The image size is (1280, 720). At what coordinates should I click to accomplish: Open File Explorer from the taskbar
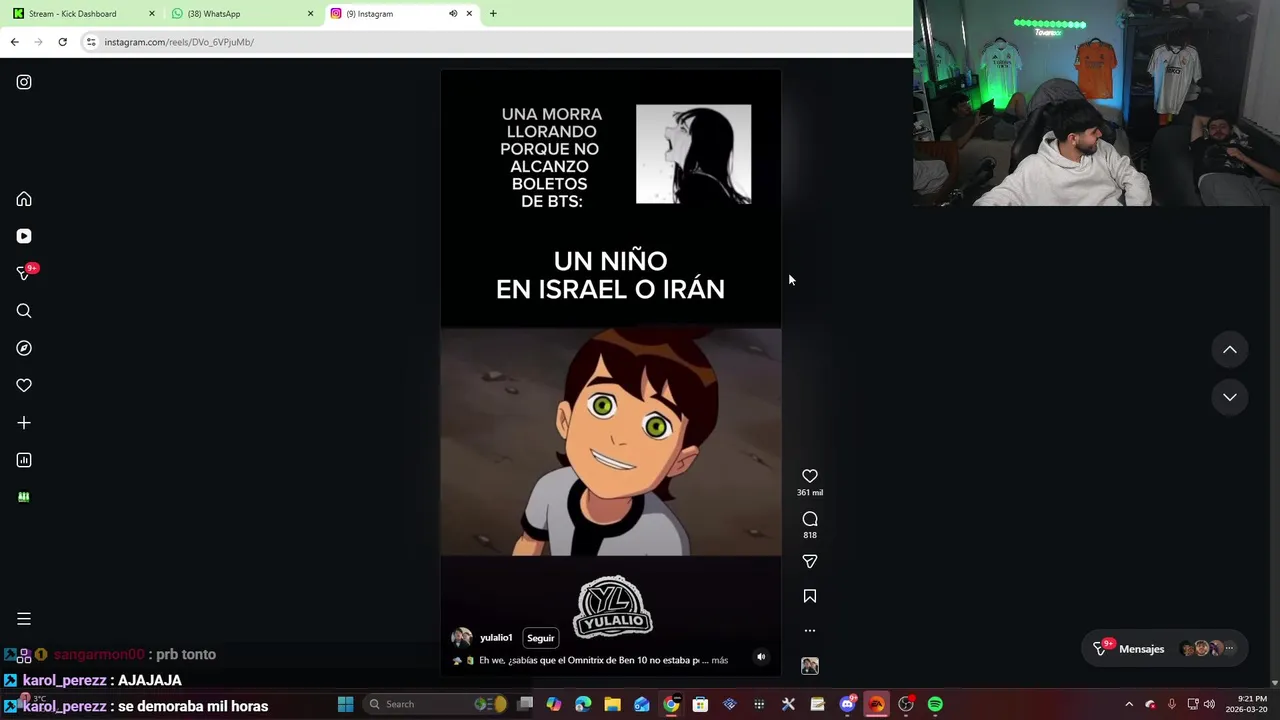tap(612, 704)
